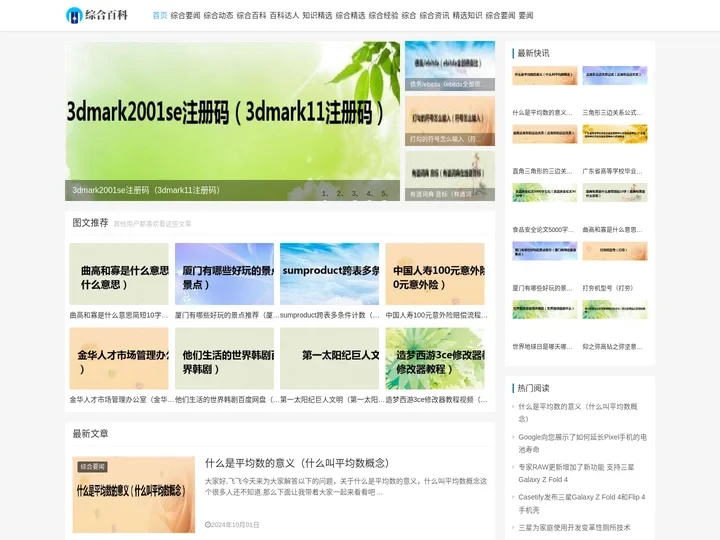Open sidebar thumbnail above 三角形三边关系公式… caption
Screen dimensions: 720x540
tap(615, 75)
